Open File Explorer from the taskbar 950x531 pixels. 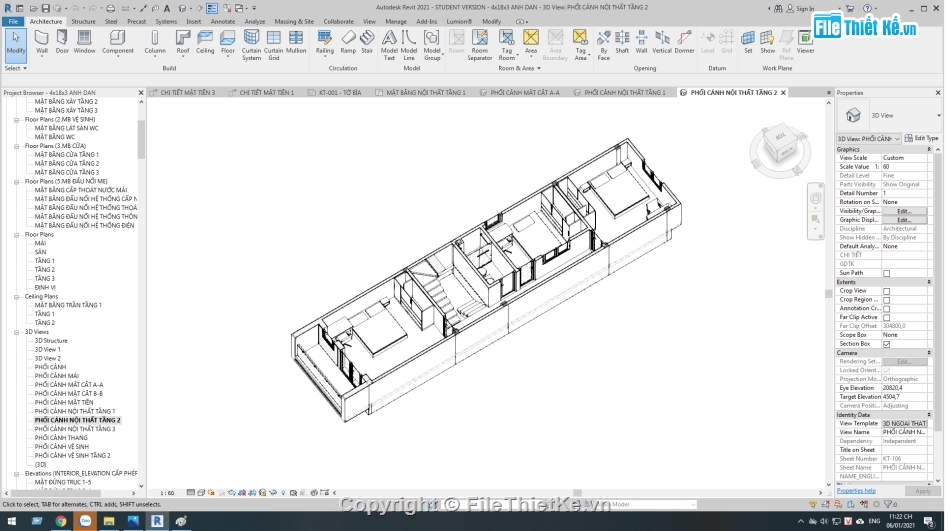109,521
